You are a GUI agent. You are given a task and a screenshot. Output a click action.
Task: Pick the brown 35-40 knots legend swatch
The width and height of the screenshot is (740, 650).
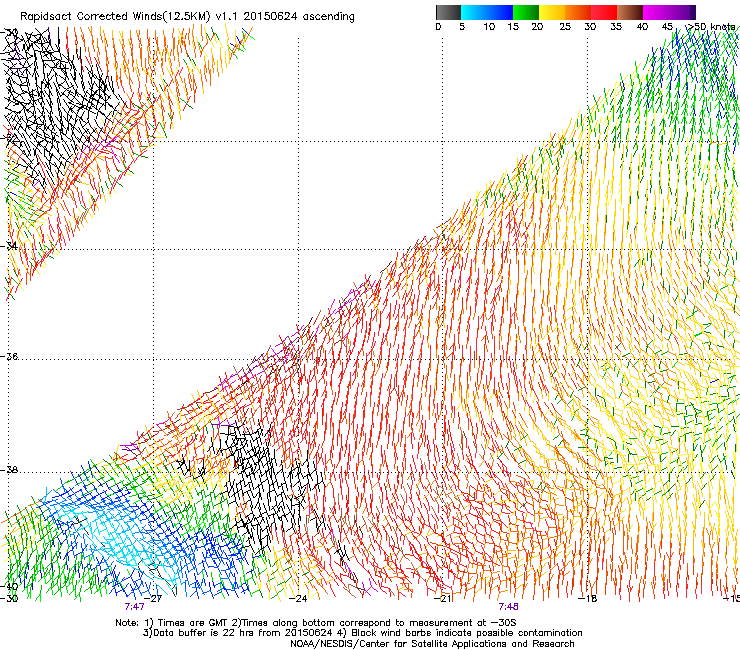pyautogui.click(x=630, y=12)
